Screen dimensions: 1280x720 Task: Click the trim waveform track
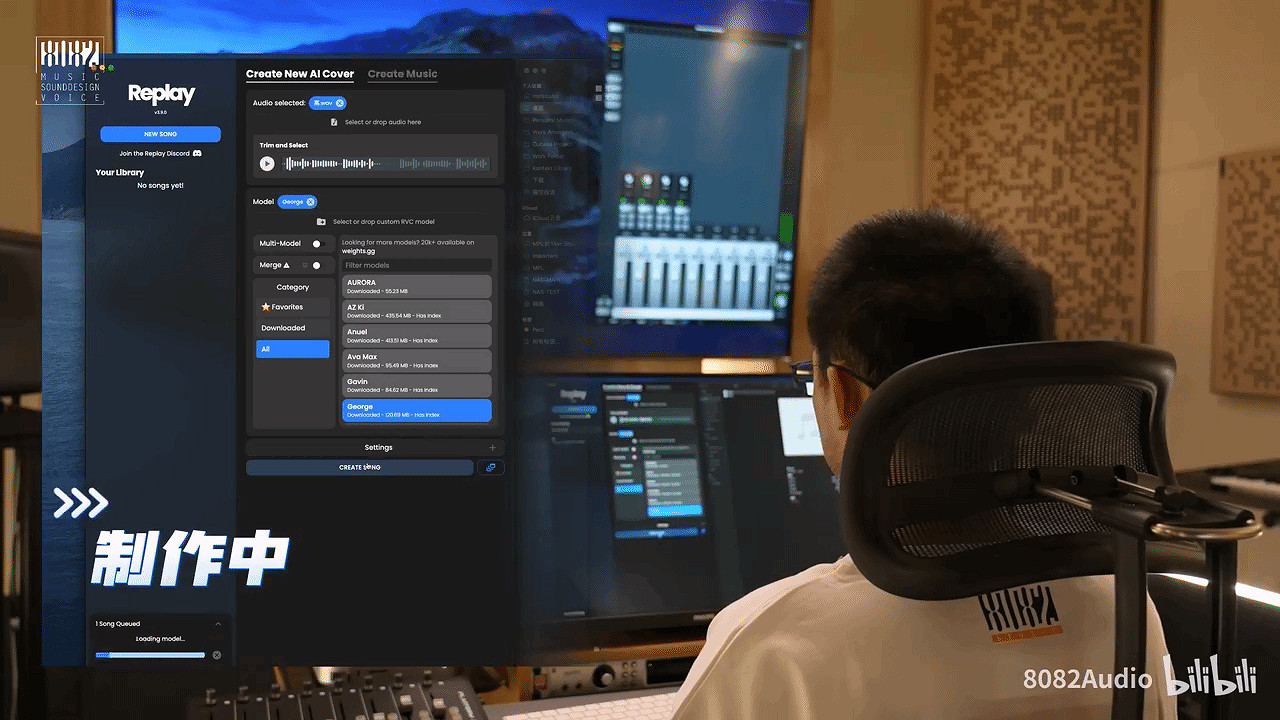(x=387, y=164)
